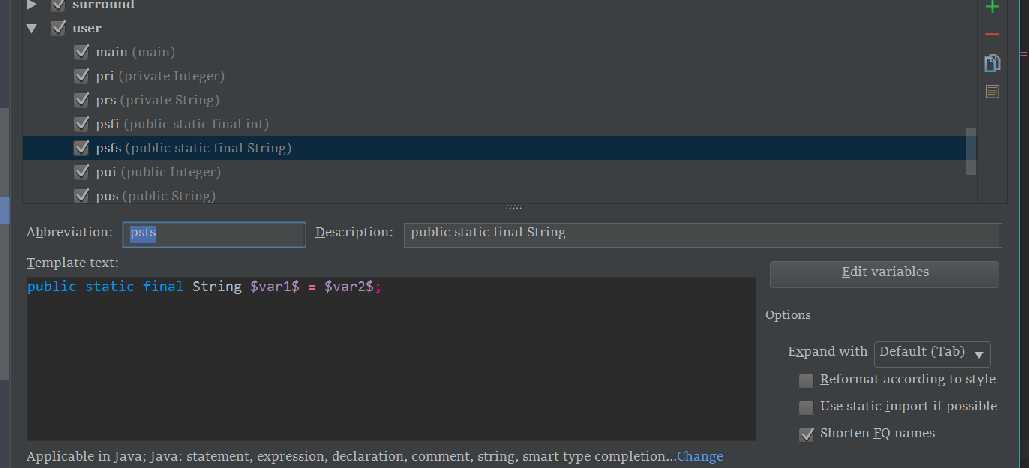Click the $var2$ variable in template text
This screenshot has width=1029, height=468.
pos(349,287)
